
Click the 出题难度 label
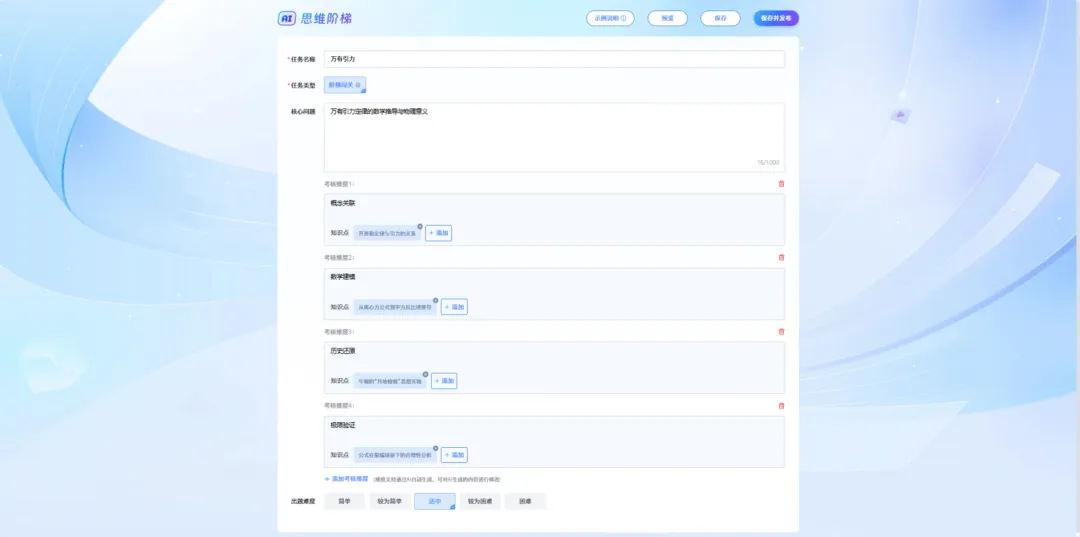tap(303, 502)
